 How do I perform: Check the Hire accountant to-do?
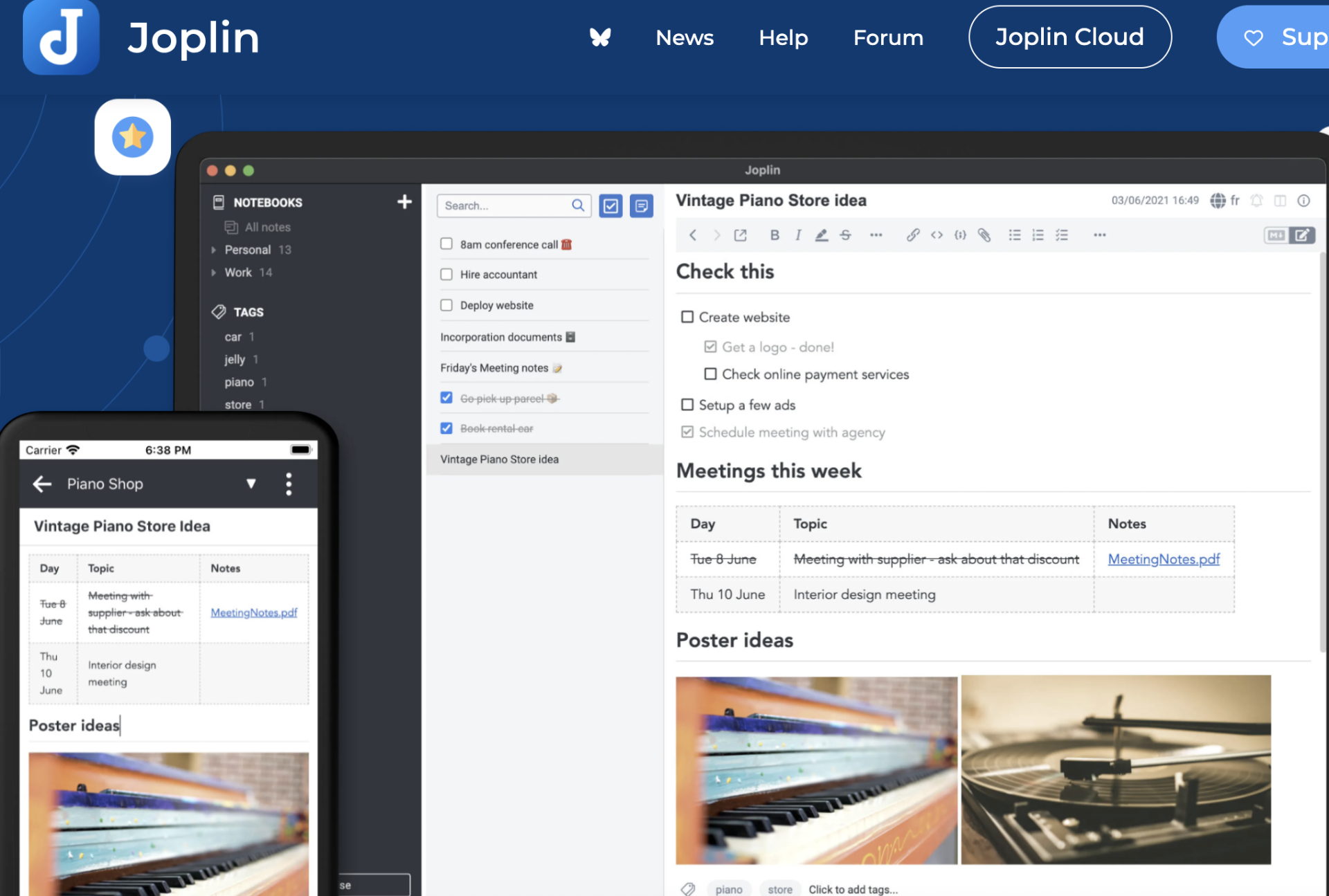click(x=446, y=275)
